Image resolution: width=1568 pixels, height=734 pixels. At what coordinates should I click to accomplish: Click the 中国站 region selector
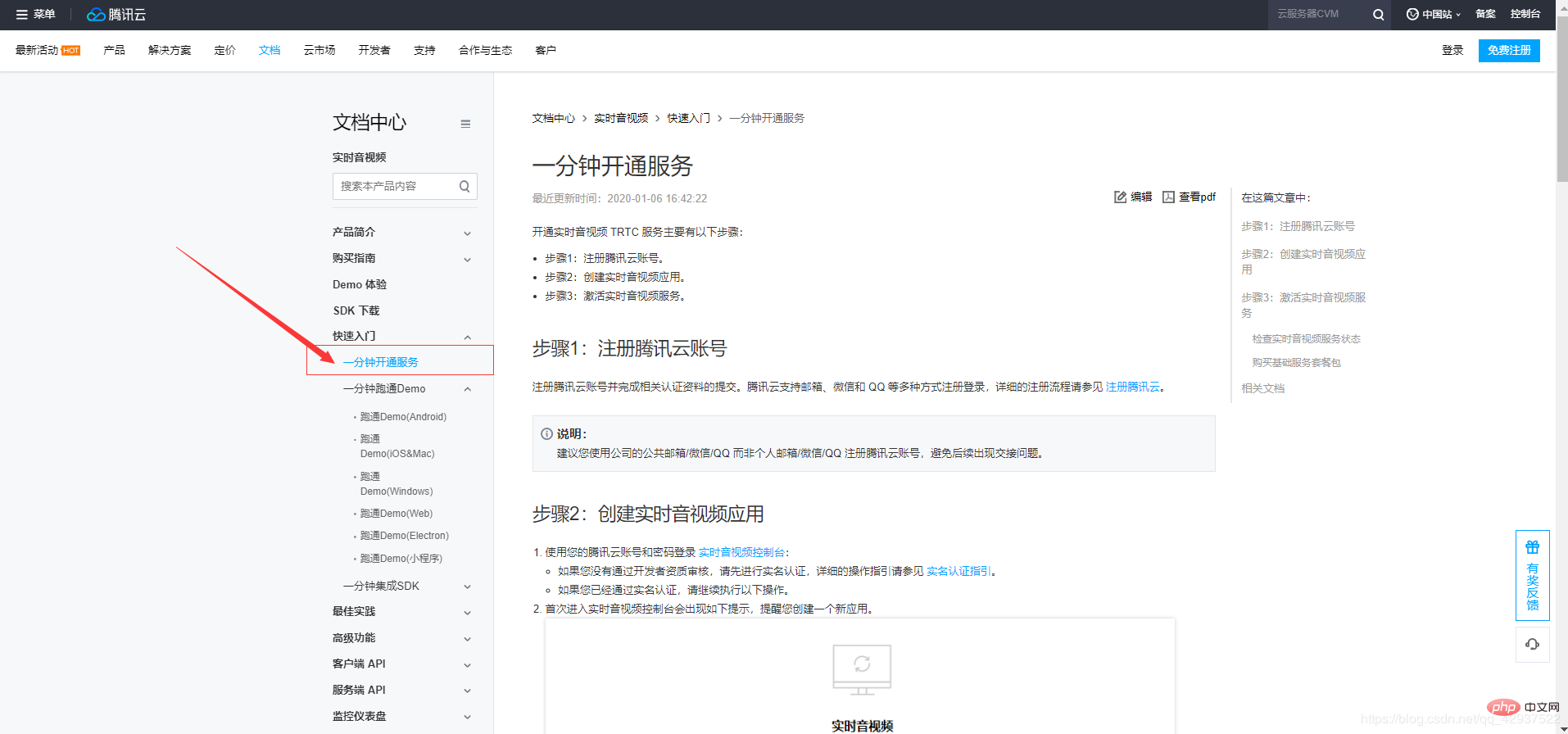[x=1433, y=14]
